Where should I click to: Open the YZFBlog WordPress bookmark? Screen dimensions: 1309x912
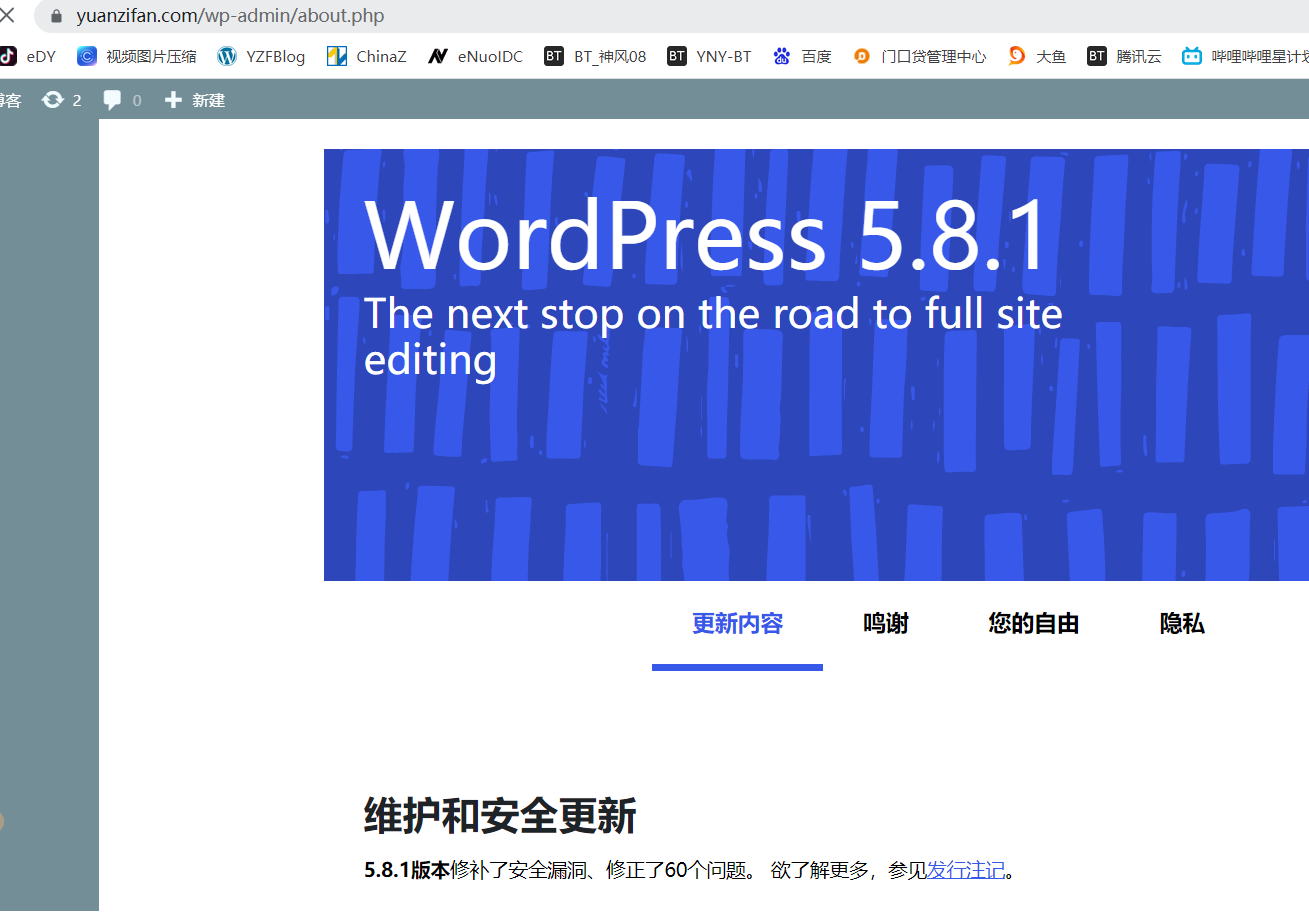click(261, 56)
